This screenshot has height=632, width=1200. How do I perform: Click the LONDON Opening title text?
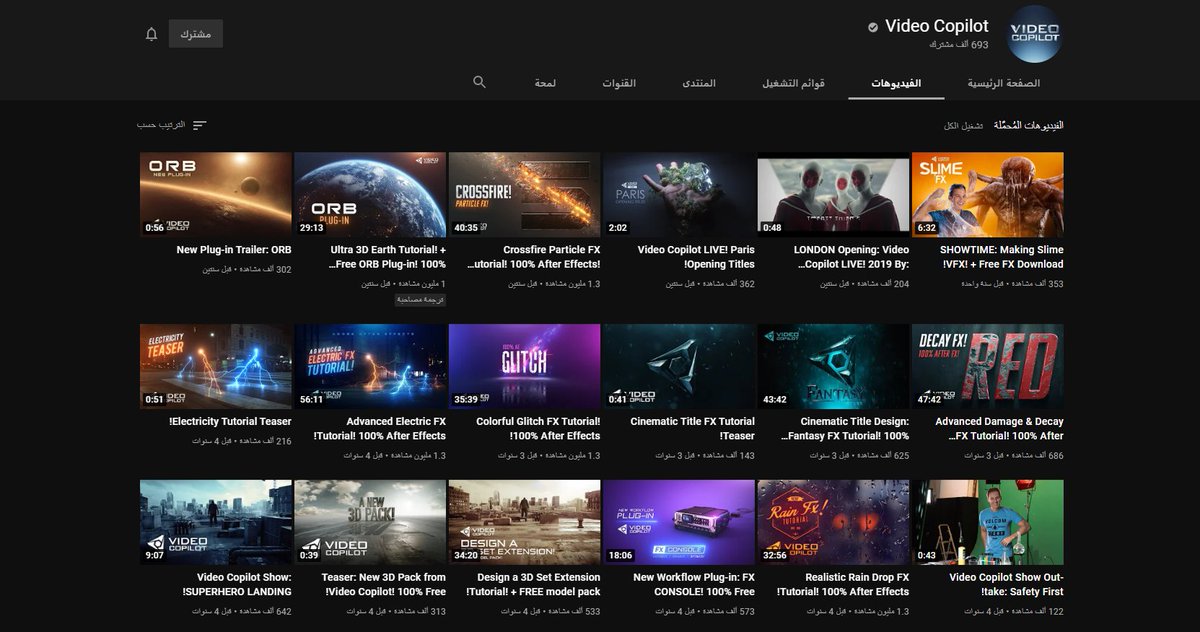[x=852, y=257]
